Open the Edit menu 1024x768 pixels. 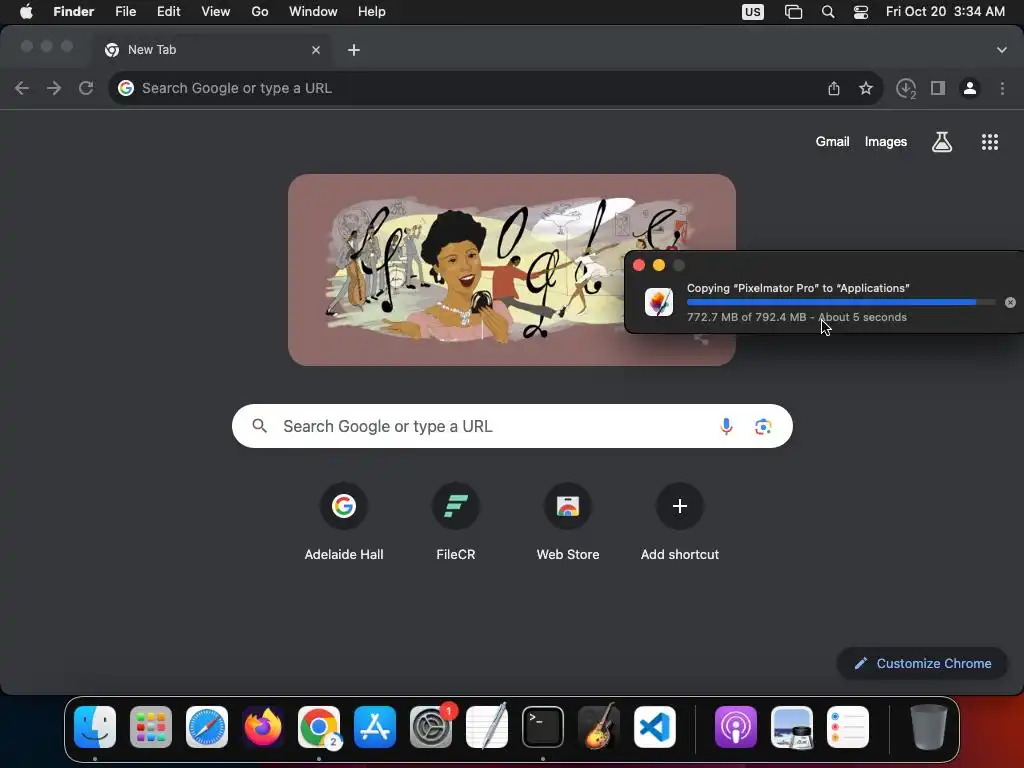[x=168, y=12]
